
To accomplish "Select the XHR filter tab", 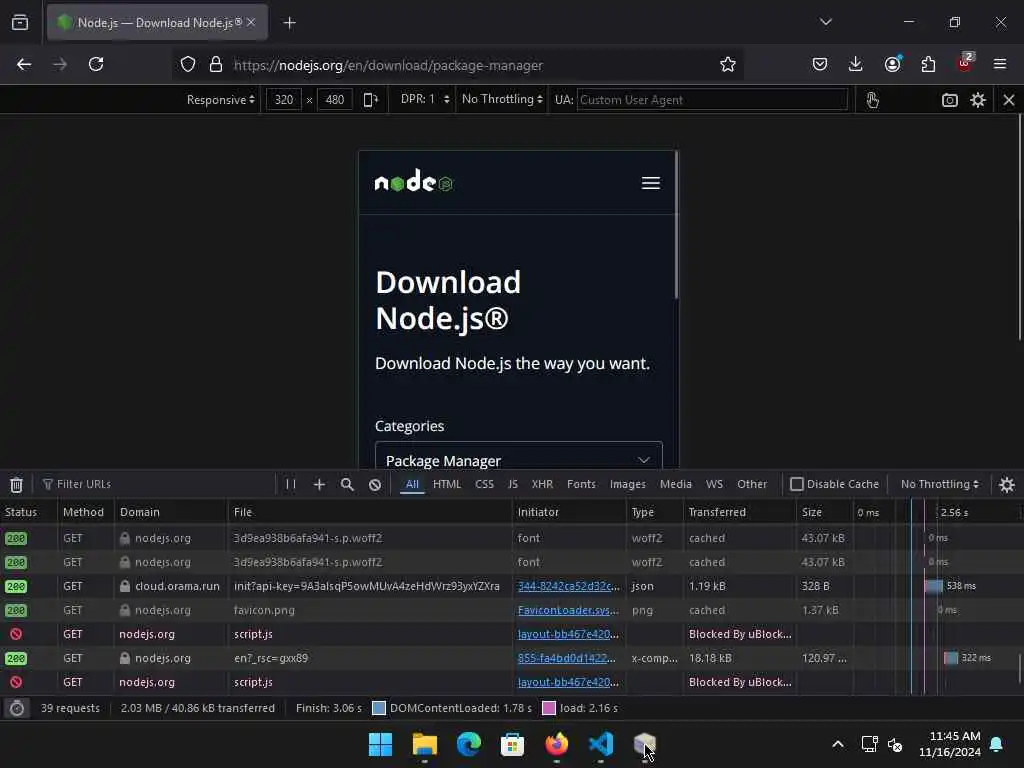I will [x=542, y=484].
